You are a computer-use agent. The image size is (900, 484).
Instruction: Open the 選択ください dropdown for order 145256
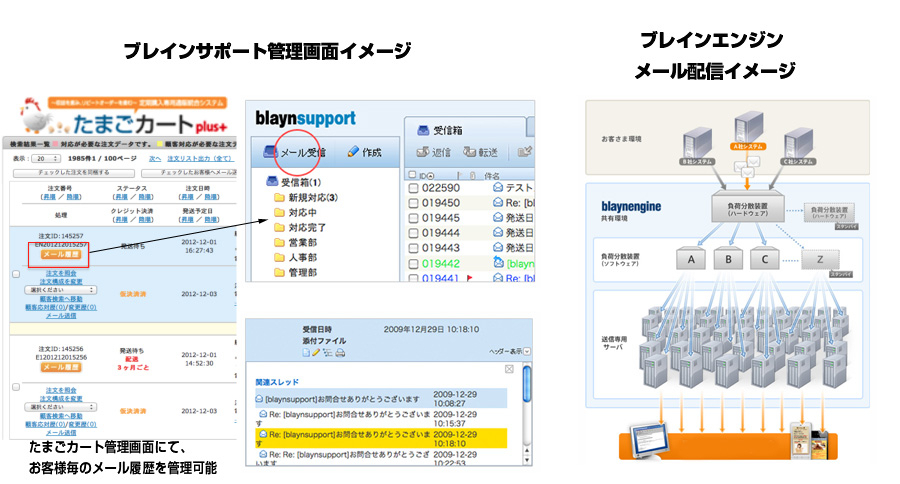tap(61, 406)
